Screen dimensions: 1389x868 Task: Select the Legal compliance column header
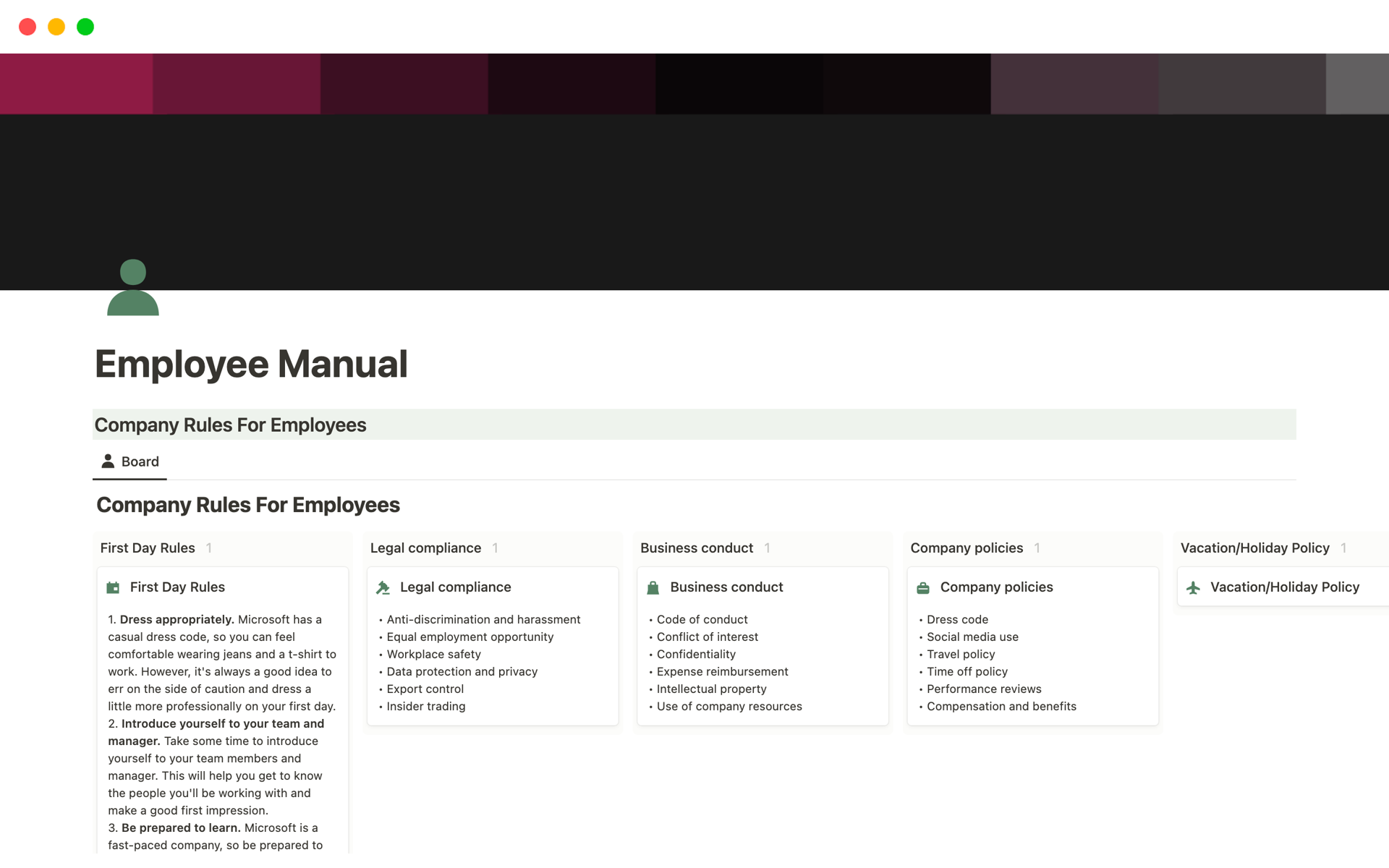pos(425,548)
